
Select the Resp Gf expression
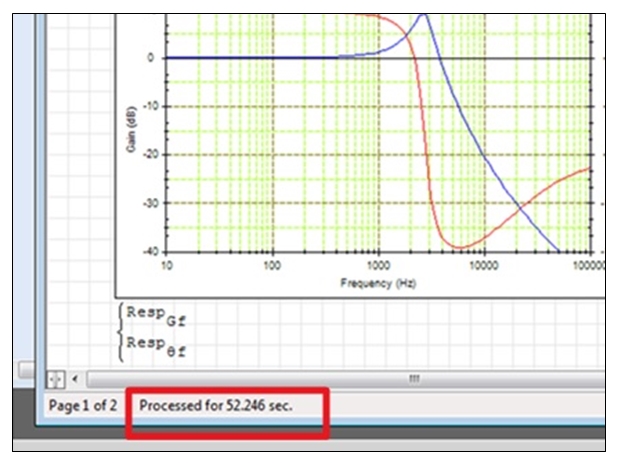(x=155, y=319)
